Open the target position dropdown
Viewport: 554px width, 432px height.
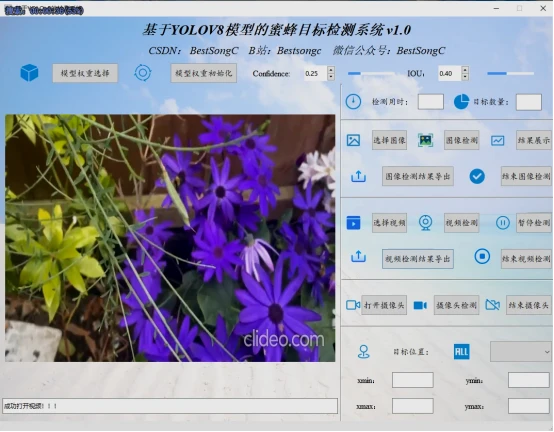521,352
